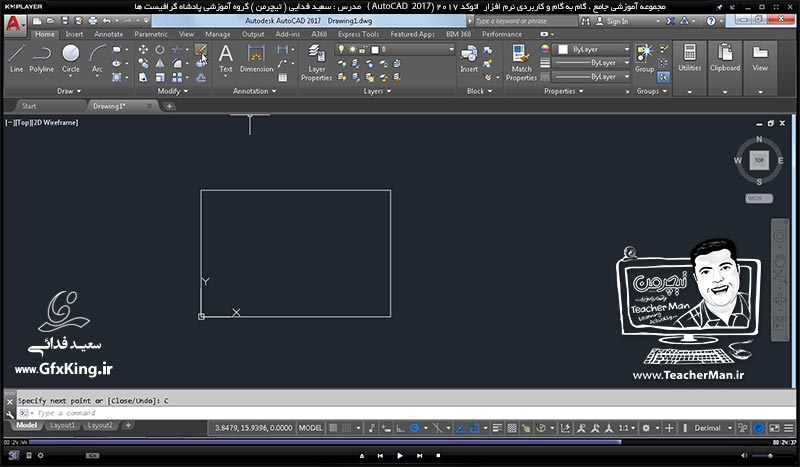Image resolution: width=800 pixels, height=467 pixels.
Task: Select the Copy tool in Modify panel
Action: [x=143, y=63]
